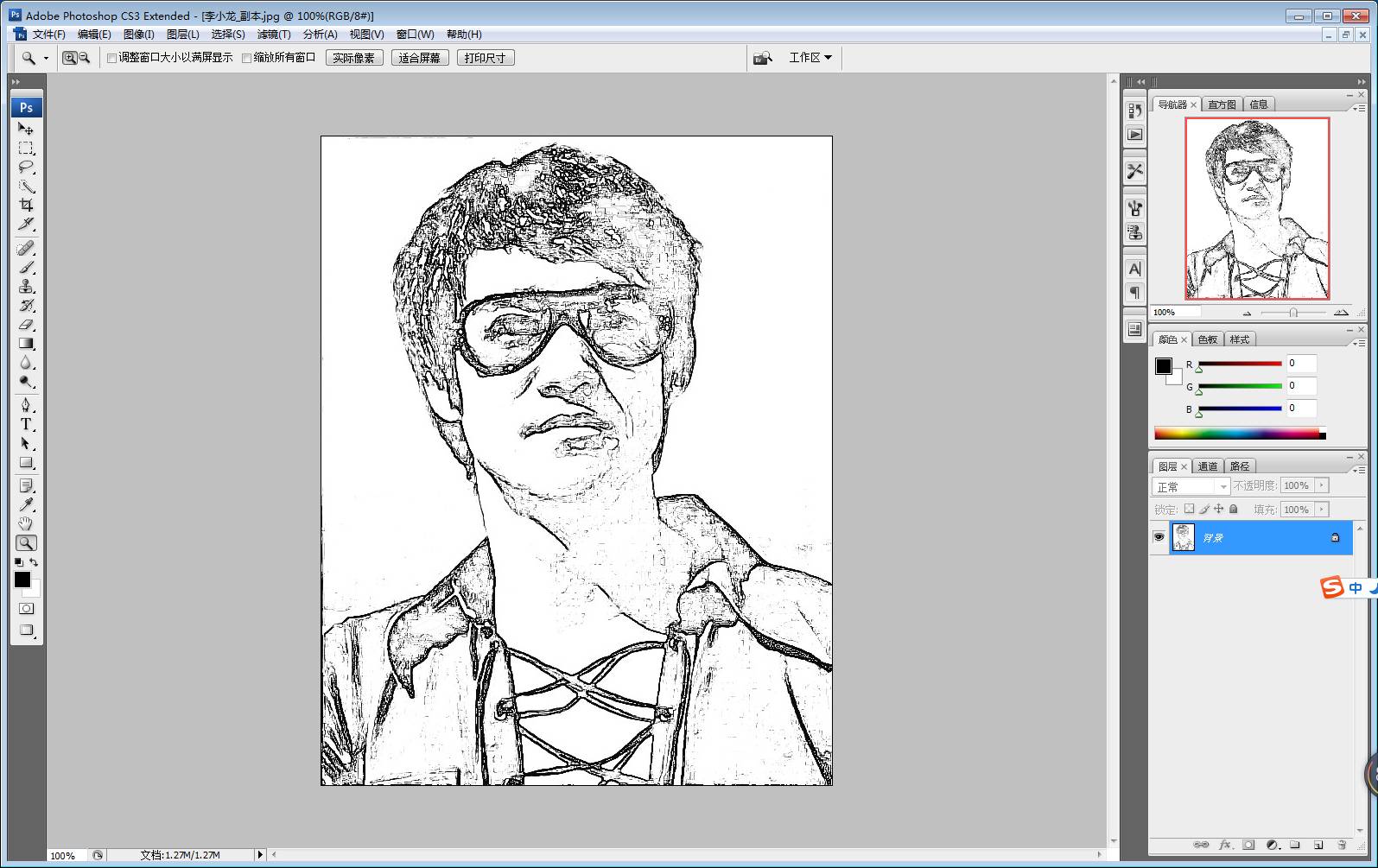Select the Crop tool
The image size is (1378, 868).
click(26, 206)
